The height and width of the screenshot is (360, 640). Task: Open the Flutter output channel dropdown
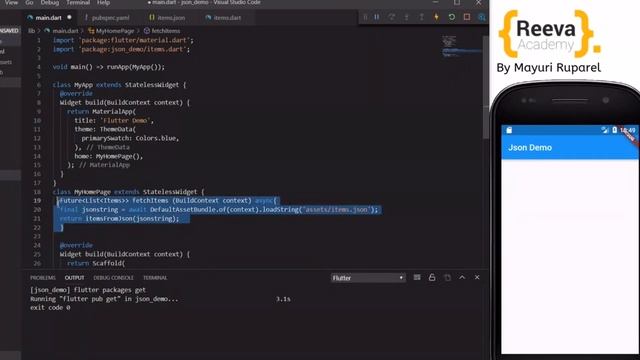tap(368, 278)
